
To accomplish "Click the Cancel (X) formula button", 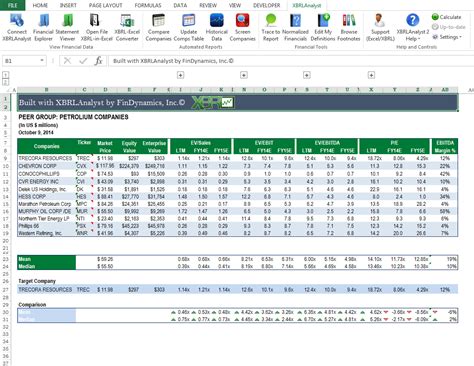I will [x=67, y=61].
